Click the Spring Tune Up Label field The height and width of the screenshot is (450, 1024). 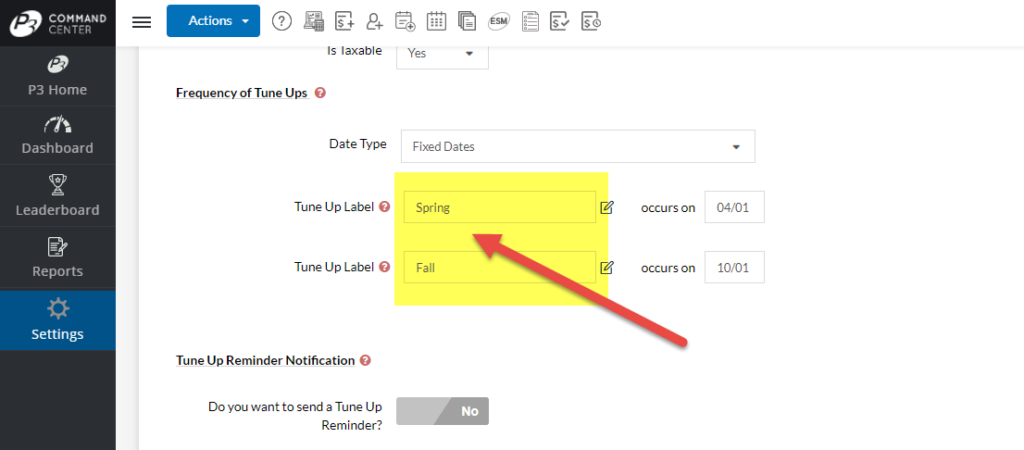point(499,208)
